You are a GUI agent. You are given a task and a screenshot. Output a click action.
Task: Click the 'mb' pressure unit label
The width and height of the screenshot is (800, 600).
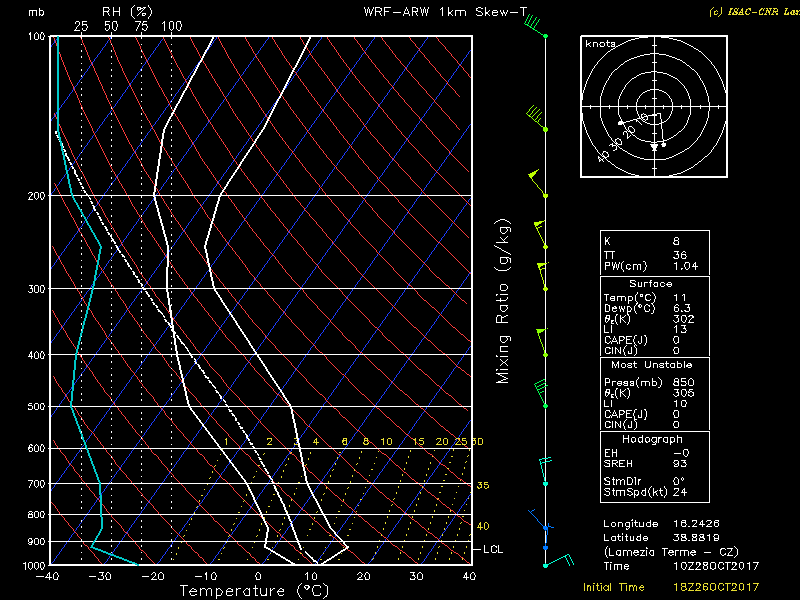coord(36,12)
